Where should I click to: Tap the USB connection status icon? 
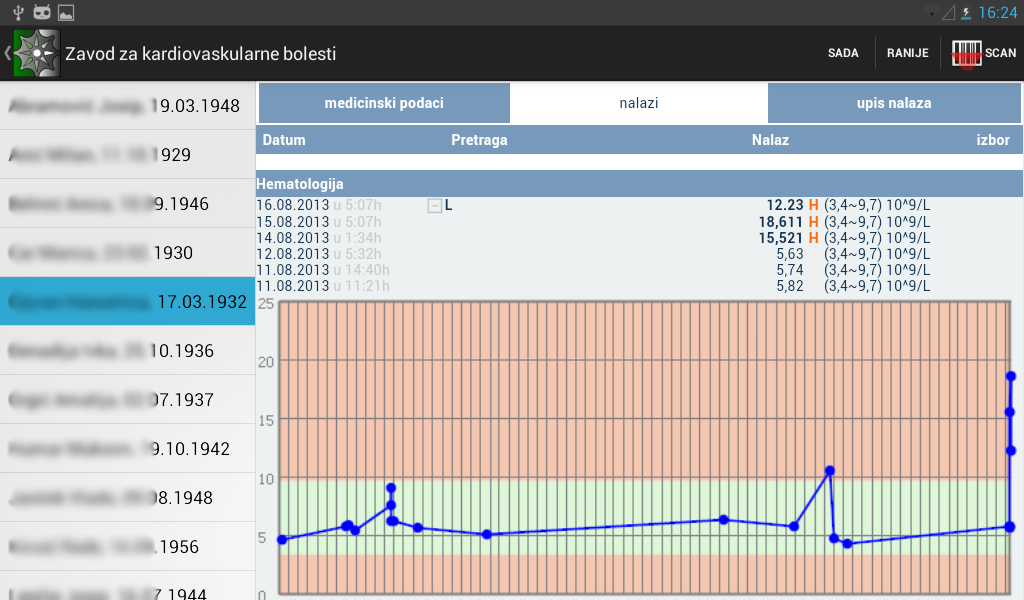(15, 13)
